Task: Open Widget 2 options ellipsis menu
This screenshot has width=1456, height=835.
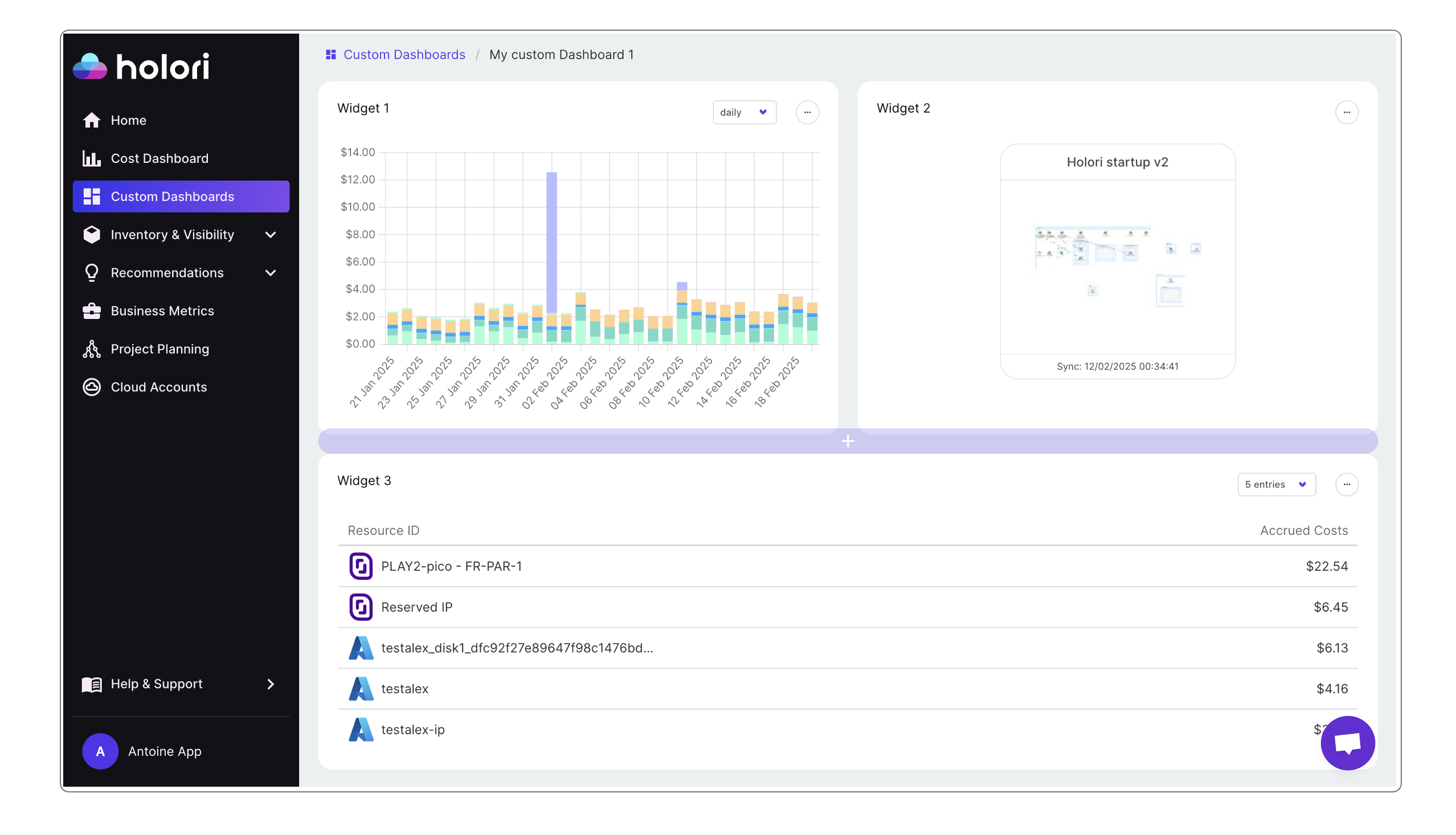Action: pos(1347,112)
